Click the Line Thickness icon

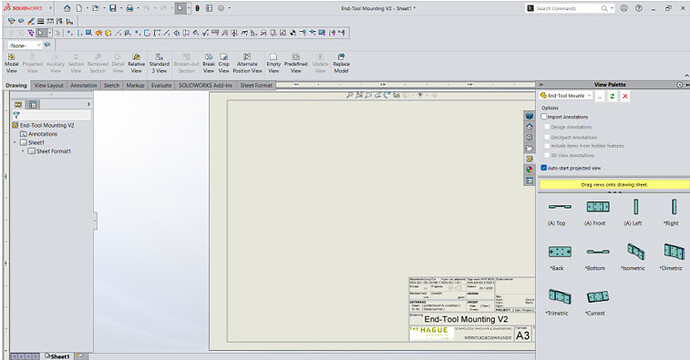pyautogui.click(x=40, y=21)
